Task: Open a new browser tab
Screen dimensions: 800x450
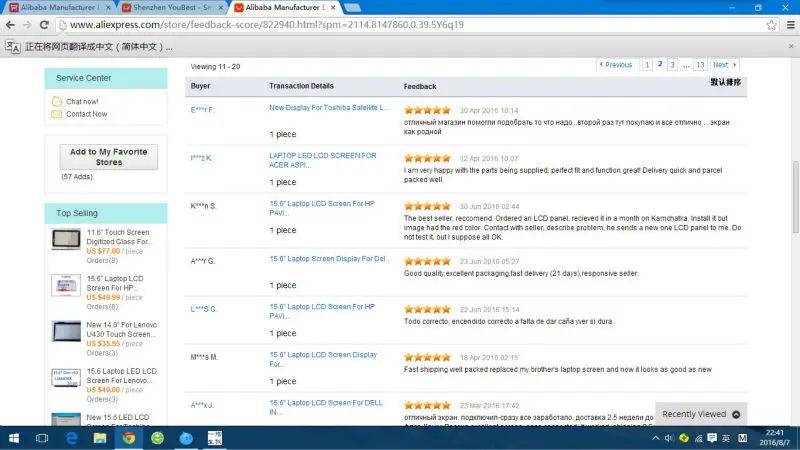Action: (x=353, y=8)
